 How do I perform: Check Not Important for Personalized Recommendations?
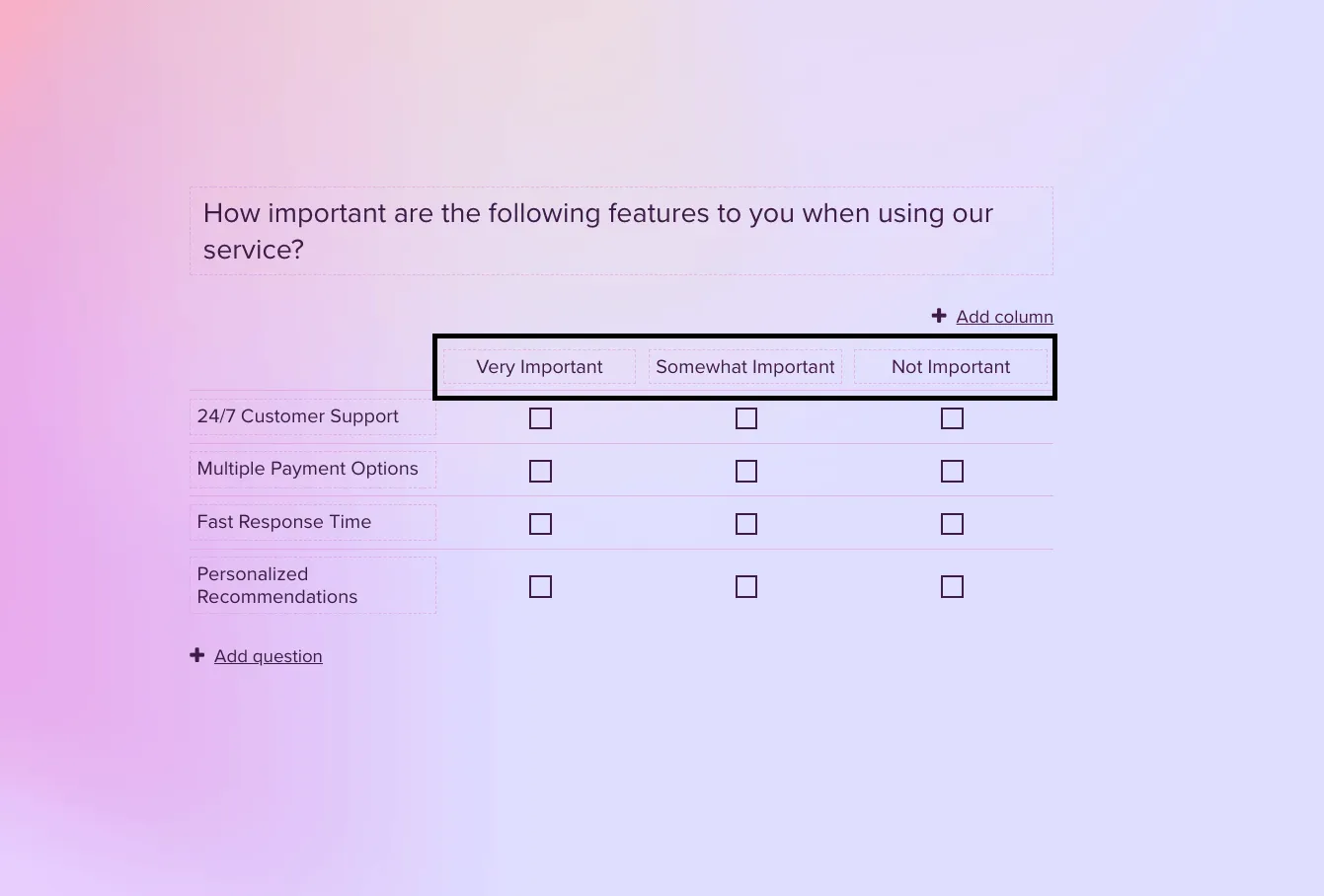952,587
